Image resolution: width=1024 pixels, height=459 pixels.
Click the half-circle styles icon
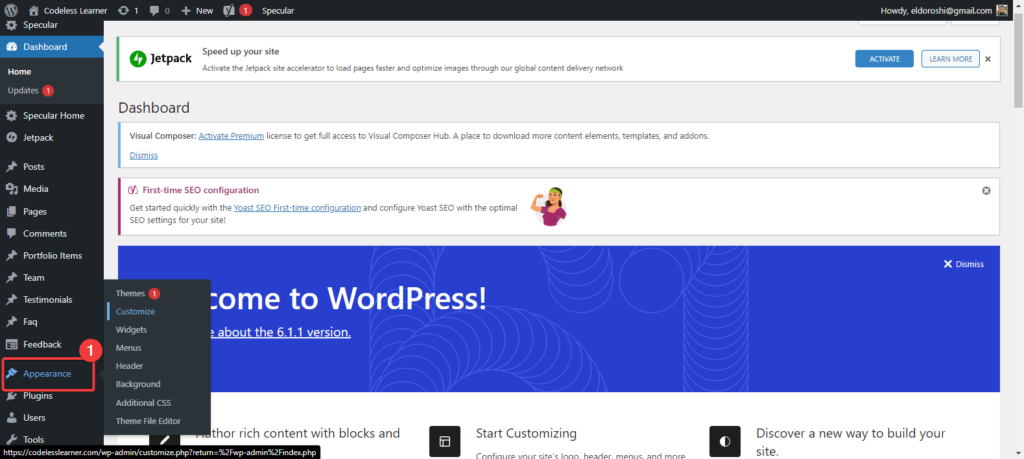(x=724, y=441)
